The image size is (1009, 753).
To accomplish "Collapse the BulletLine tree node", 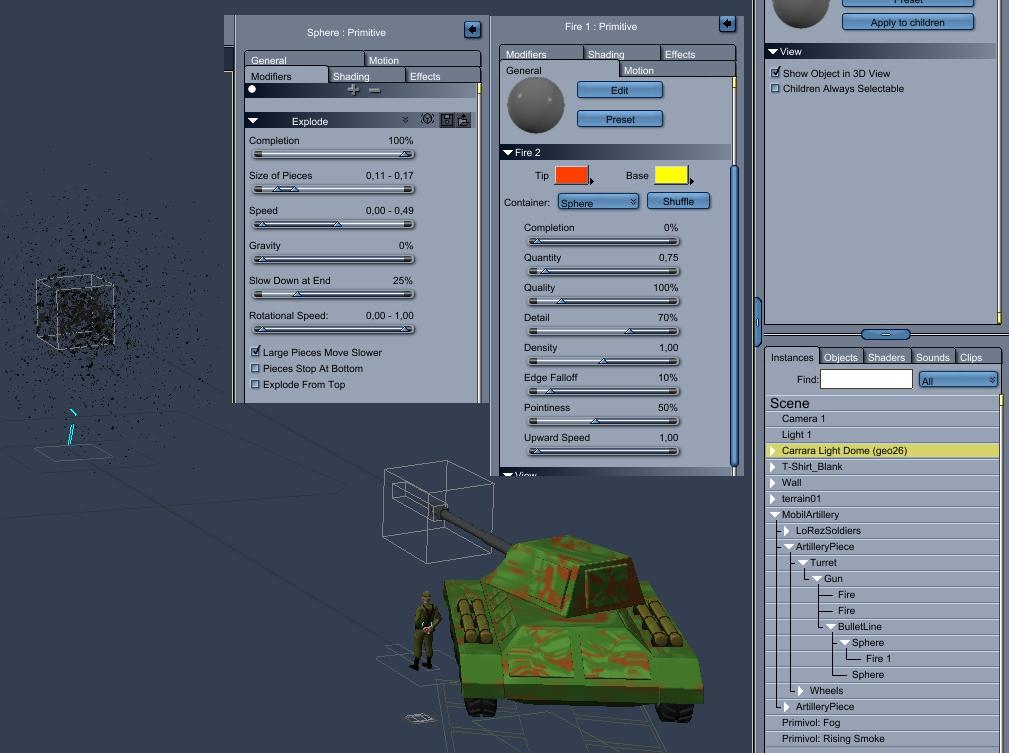I will [x=830, y=627].
